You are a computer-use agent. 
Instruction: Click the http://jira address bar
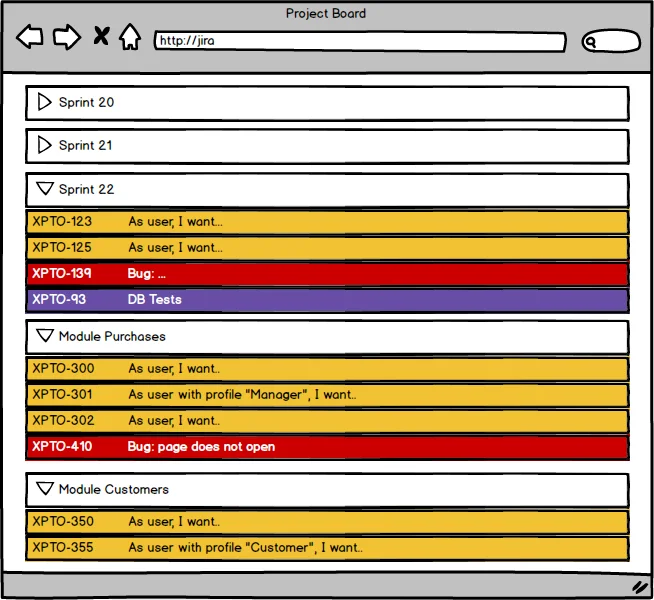coord(360,42)
